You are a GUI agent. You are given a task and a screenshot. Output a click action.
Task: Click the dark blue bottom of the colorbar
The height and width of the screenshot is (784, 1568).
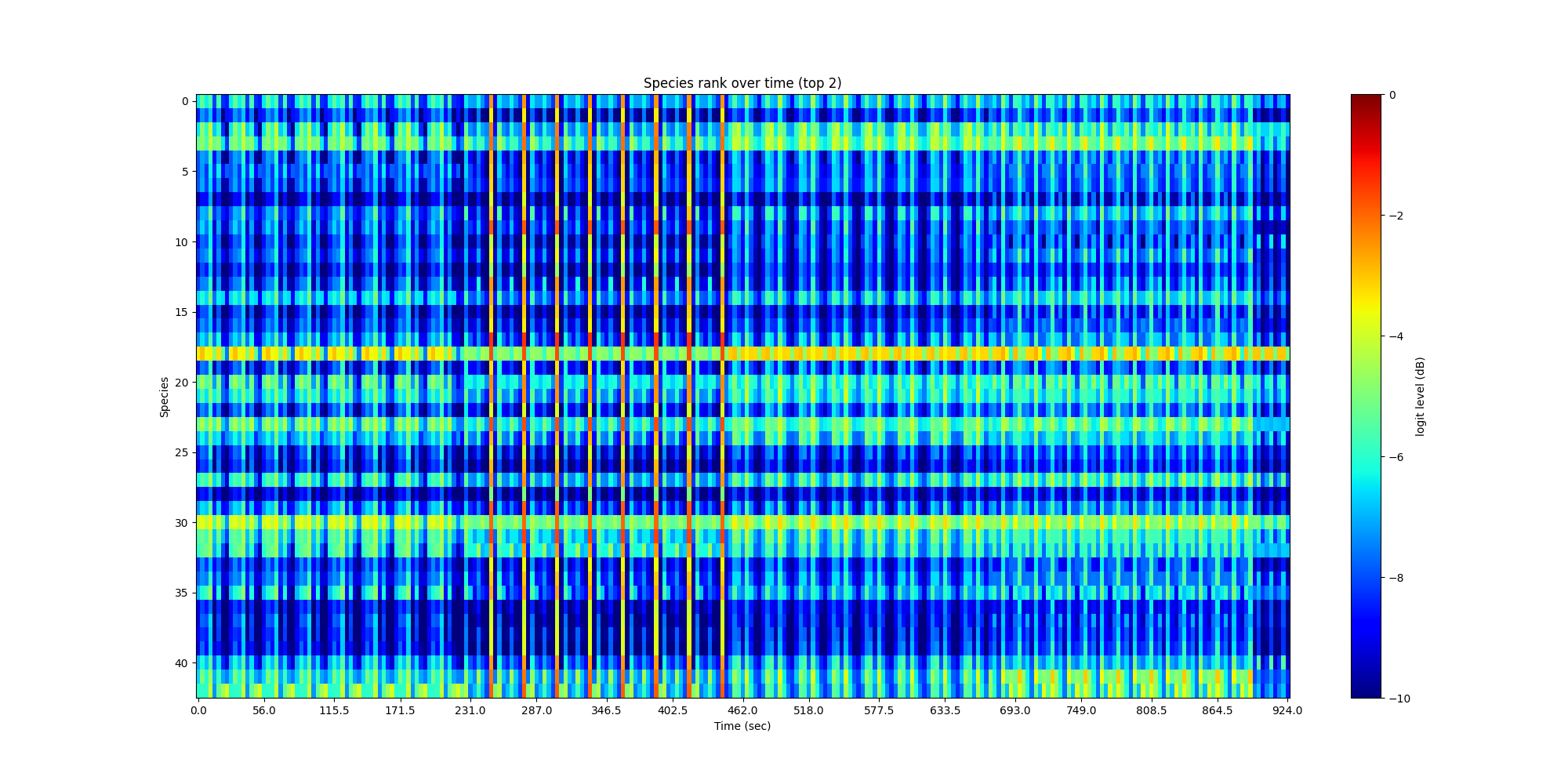(1367, 692)
